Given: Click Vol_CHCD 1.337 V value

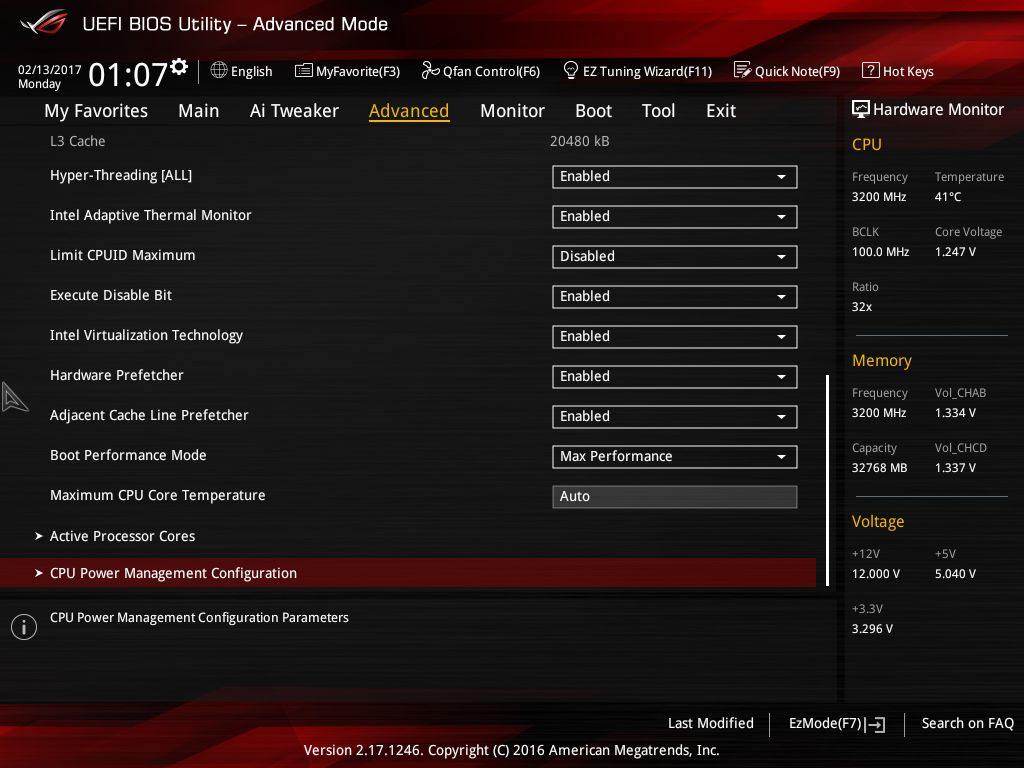Looking at the screenshot, I should tap(955, 468).
